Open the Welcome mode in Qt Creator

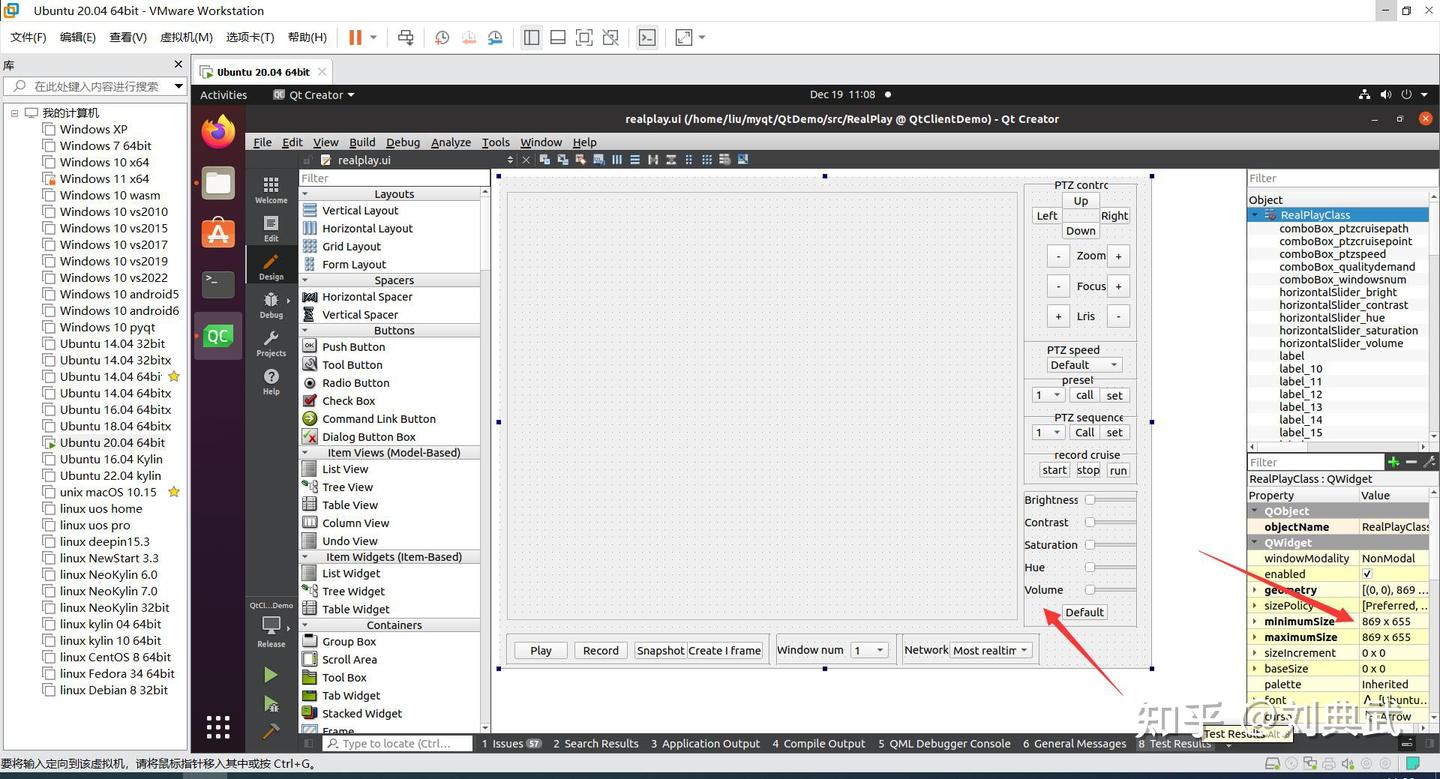point(271,189)
